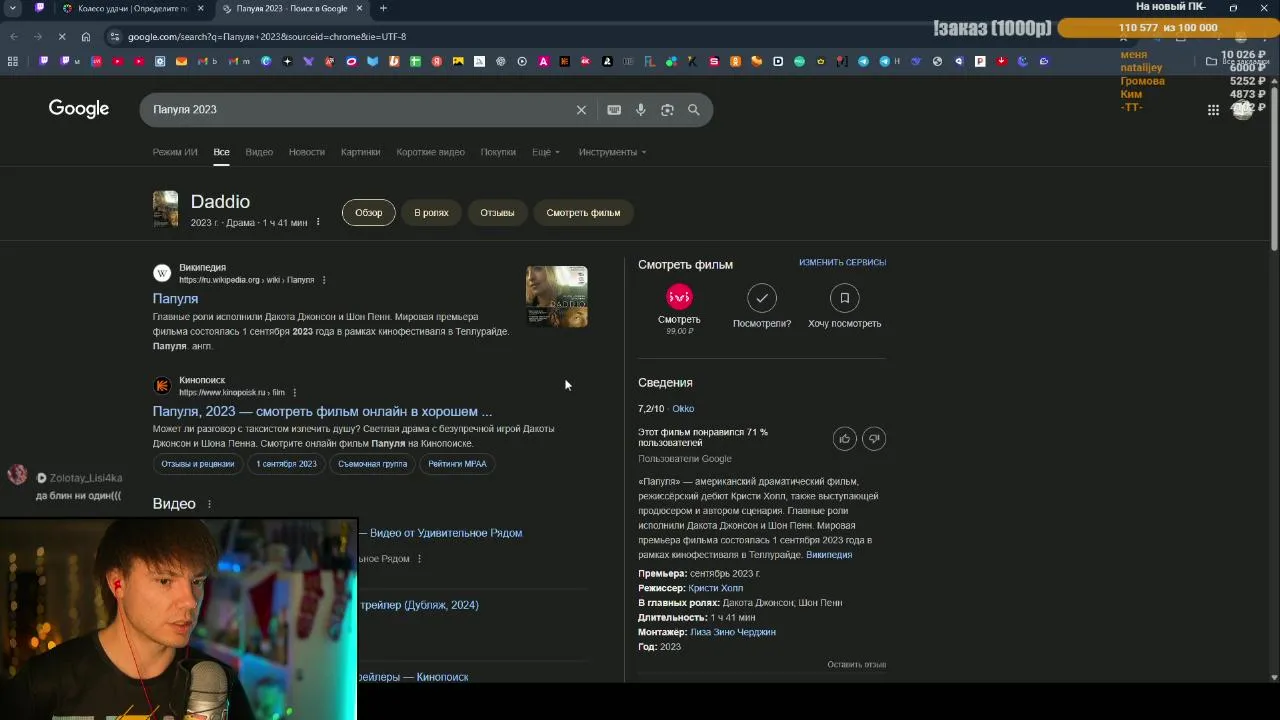Click the Рейтинги MPAA chip
This screenshot has height=720, width=1280.
click(457, 464)
